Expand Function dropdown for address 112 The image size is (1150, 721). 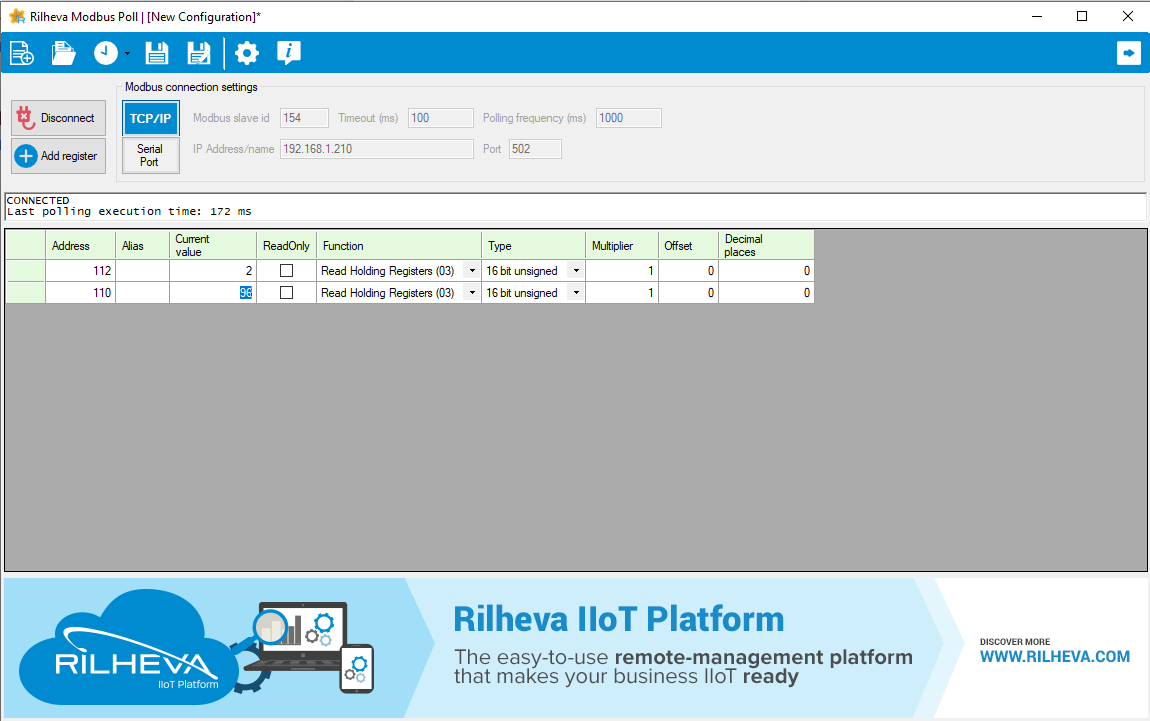pos(471,271)
